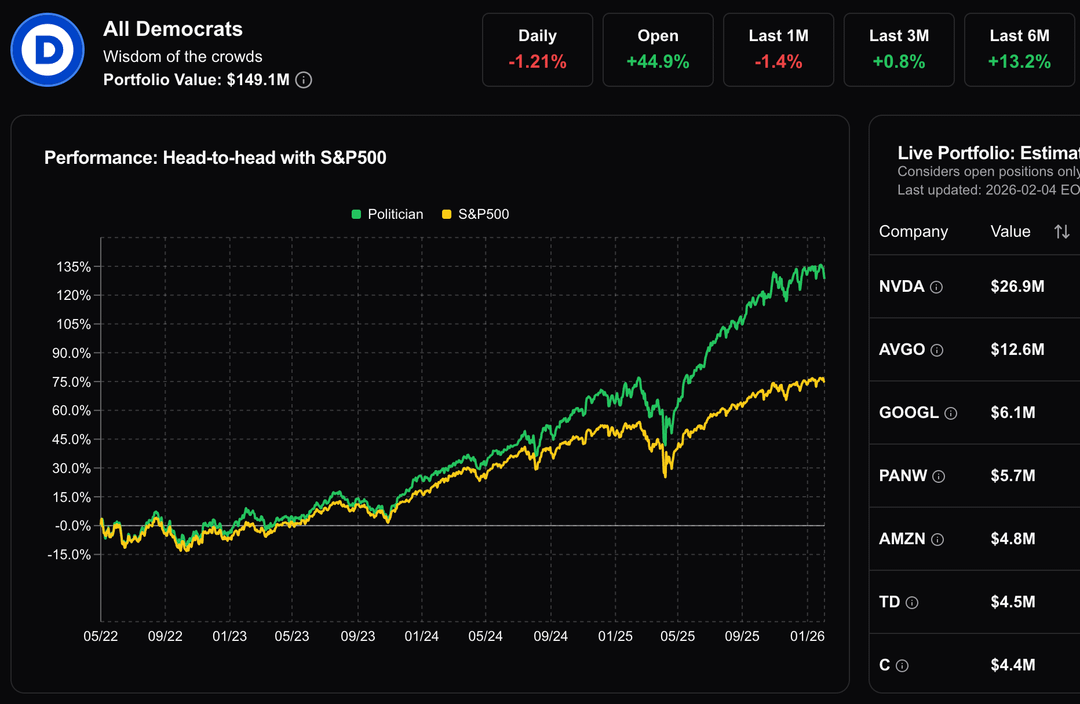Image resolution: width=1080 pixels, height=704 pixels.
Task: Click the Open +44.9% stat card
Action: 657,49
